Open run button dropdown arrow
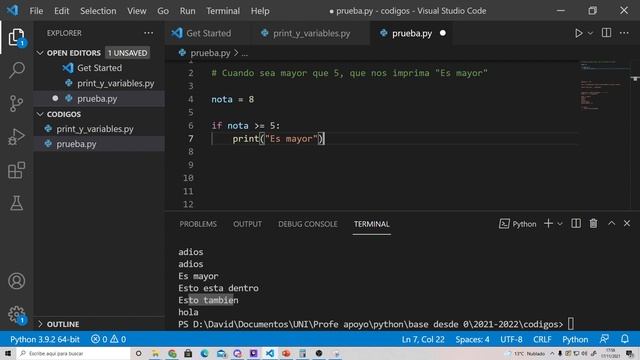 pos(590,33)
